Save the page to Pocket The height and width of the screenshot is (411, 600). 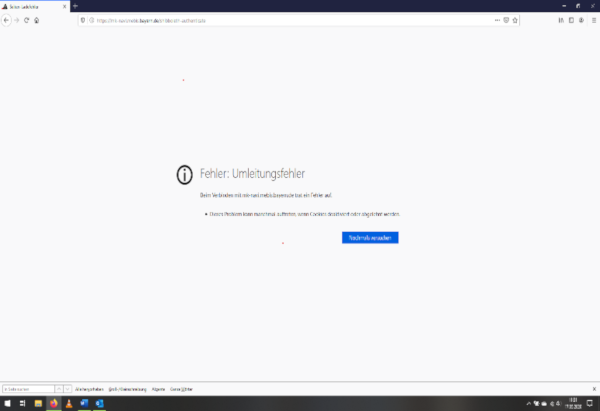tap(506, 19)
